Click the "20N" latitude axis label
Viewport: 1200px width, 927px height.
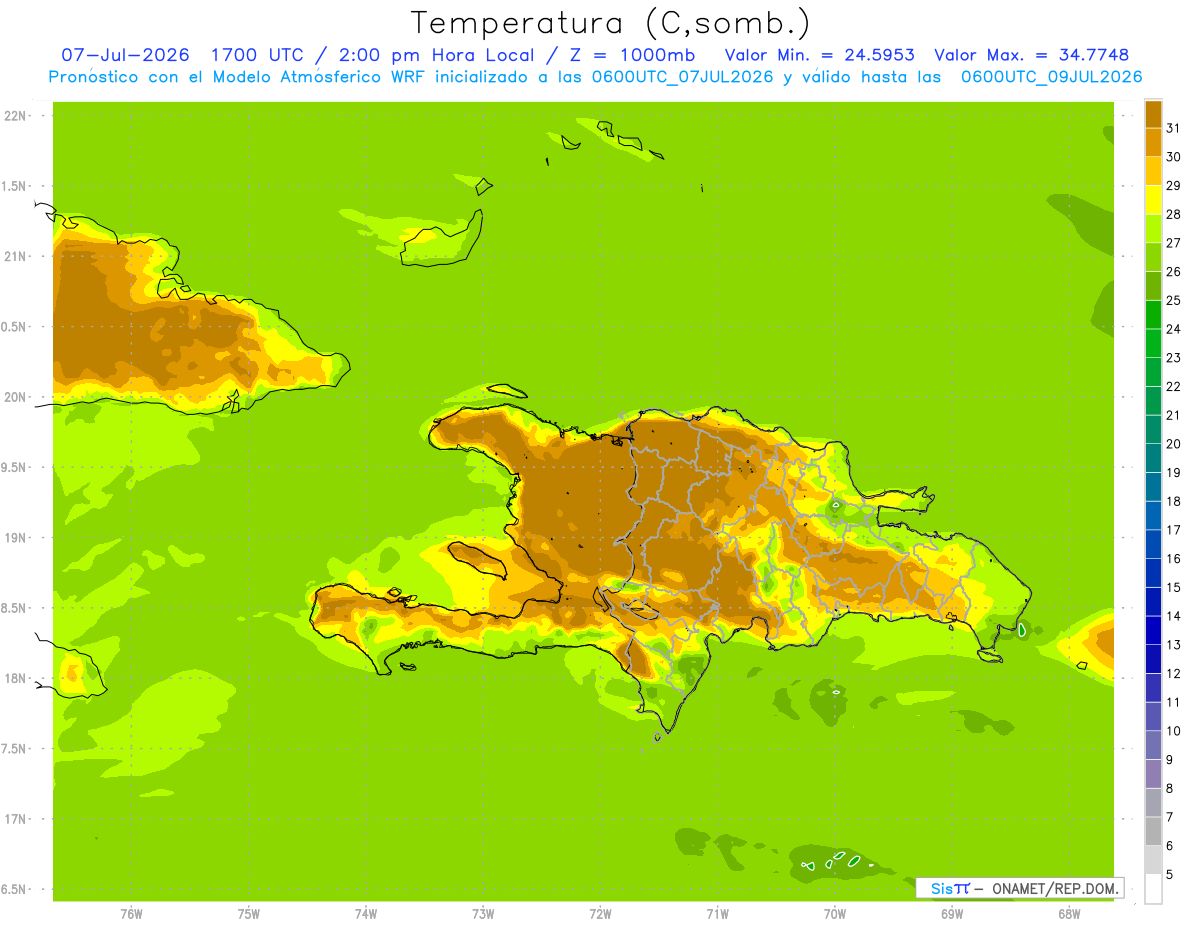point(15,397)
